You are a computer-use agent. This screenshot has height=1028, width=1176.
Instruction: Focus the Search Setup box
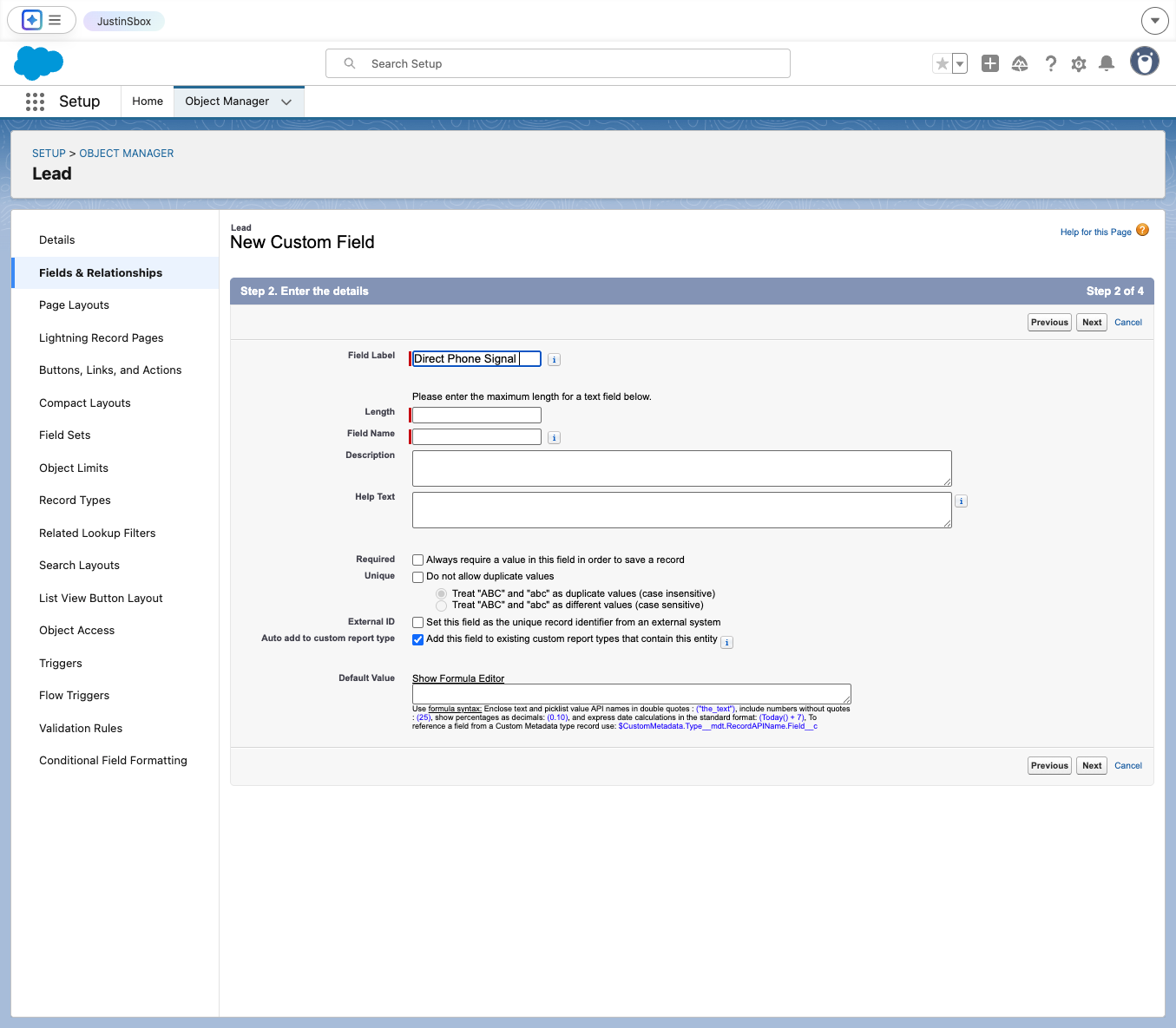click(558, 63)
